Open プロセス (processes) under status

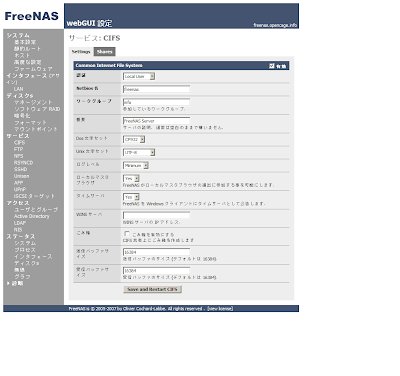click(x=25, y=250)
